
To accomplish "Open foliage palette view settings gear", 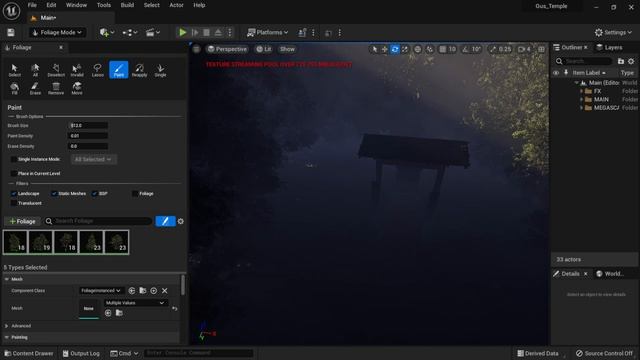I will pyautogui.click(x=180, y=221).
